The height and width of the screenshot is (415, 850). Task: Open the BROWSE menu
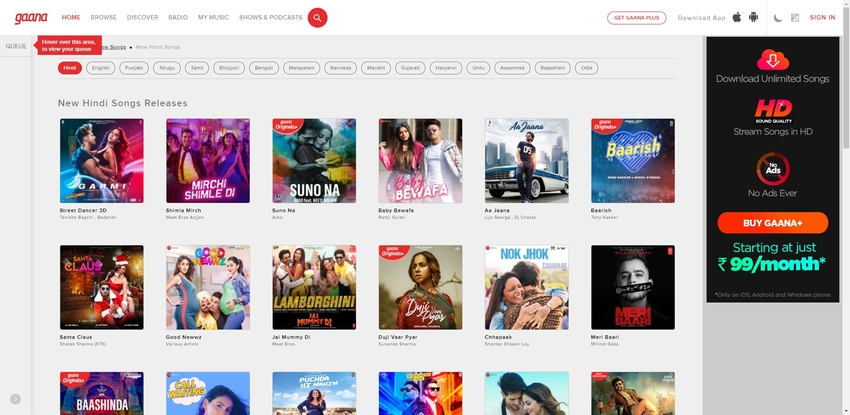coord(104,17)
